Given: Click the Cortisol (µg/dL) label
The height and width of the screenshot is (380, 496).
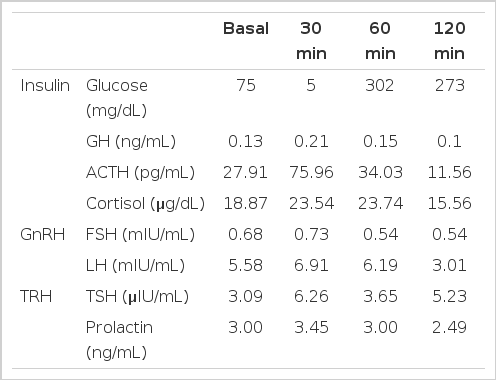Looking at the screenshot, I should pyautogui.click(x=145, y=204).
